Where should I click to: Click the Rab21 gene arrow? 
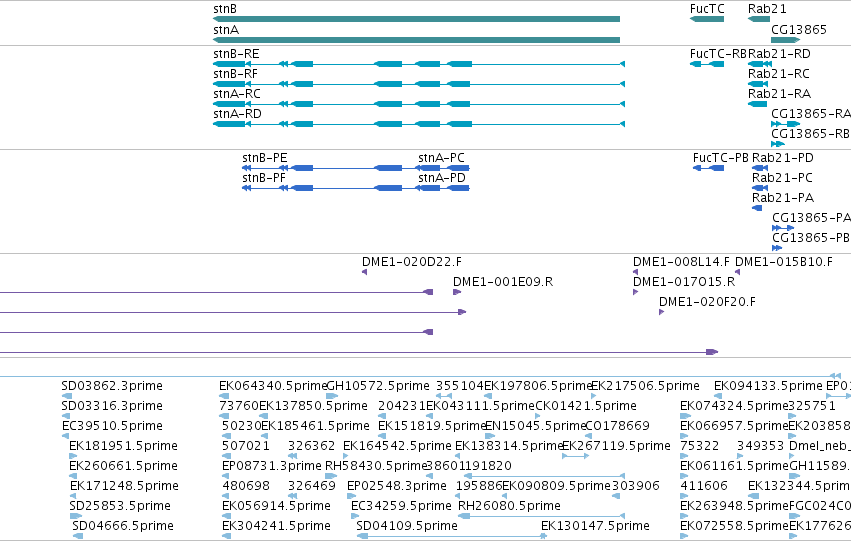[759, 19]
